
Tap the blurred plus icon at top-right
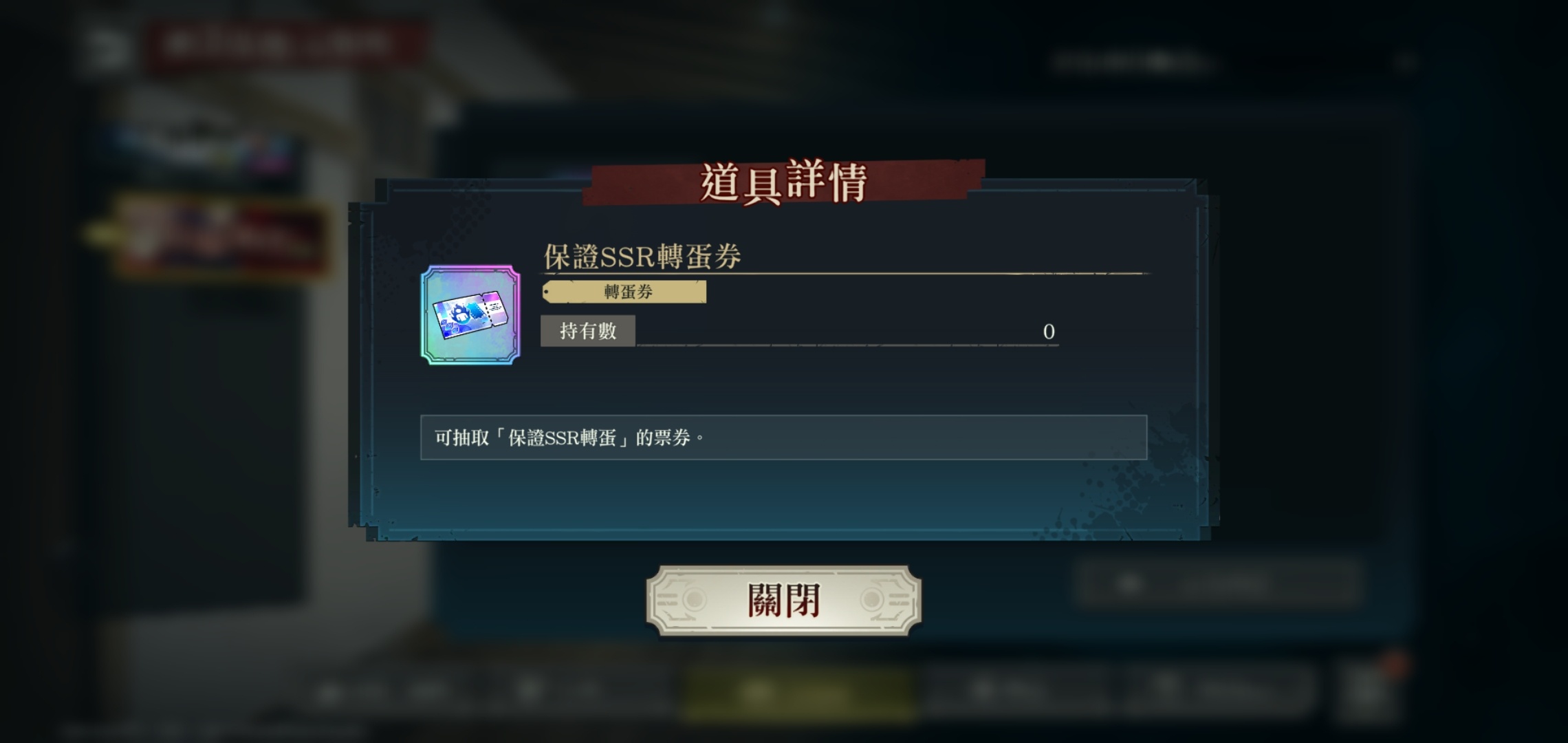coord(1406,63)
